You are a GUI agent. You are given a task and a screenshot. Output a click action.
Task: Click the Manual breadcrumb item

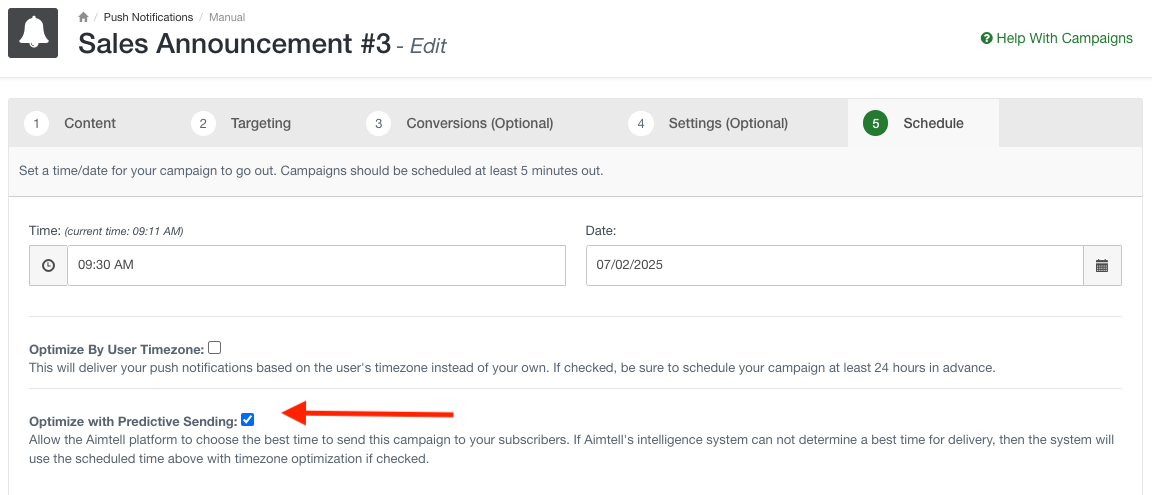227,18
